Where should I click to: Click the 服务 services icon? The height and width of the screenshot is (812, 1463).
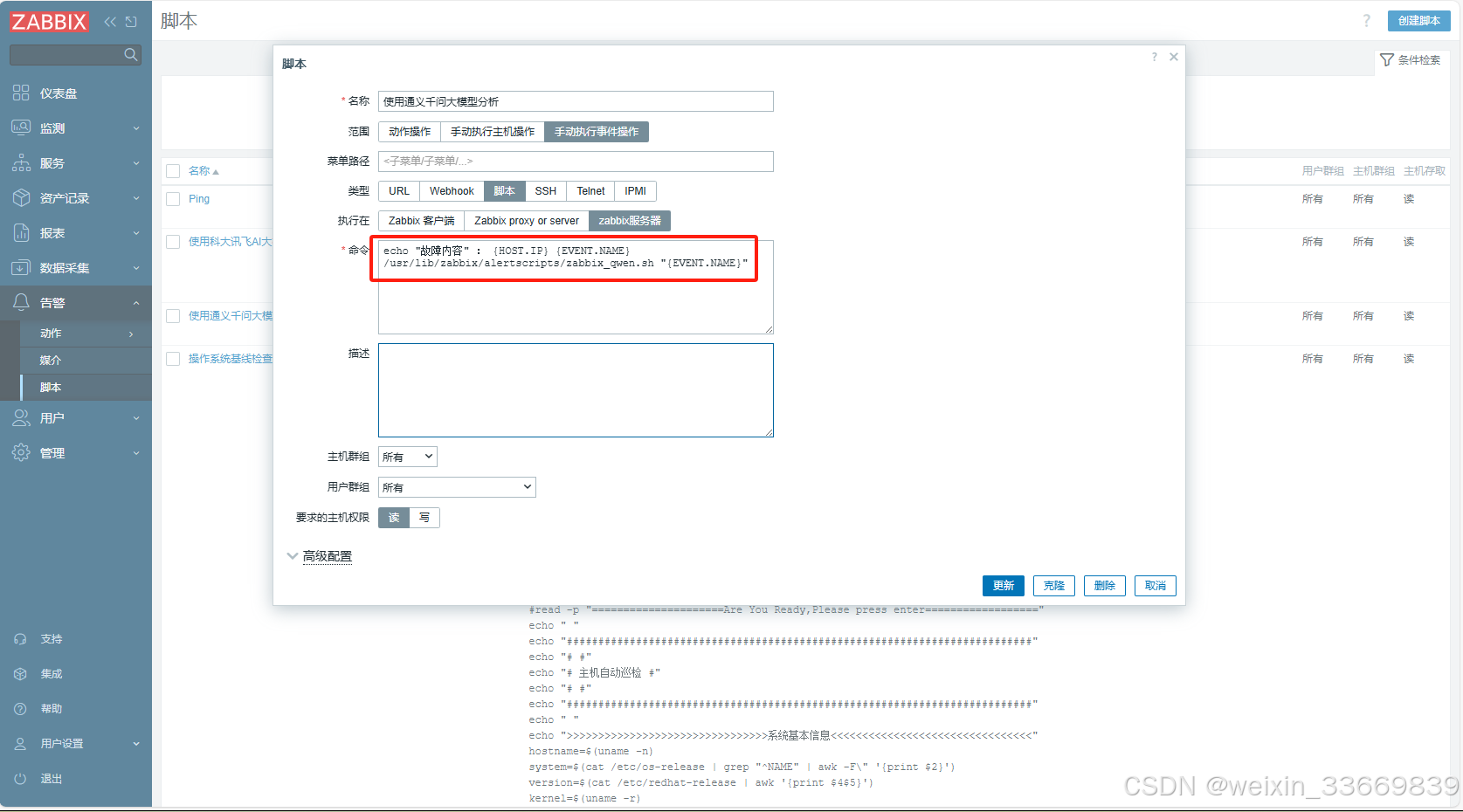tap(21, 162)
